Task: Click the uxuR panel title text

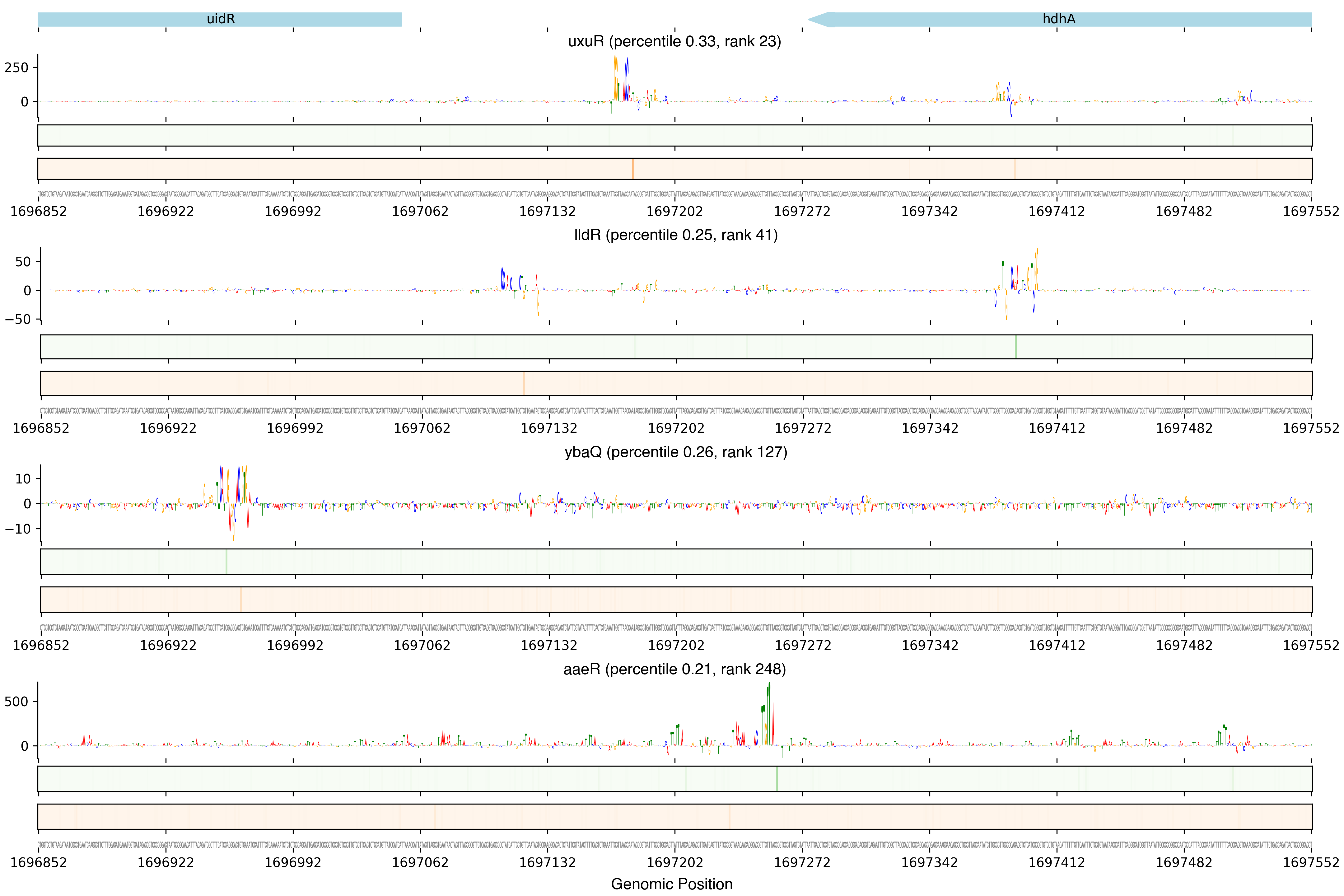Action: (x=674, y=42)
